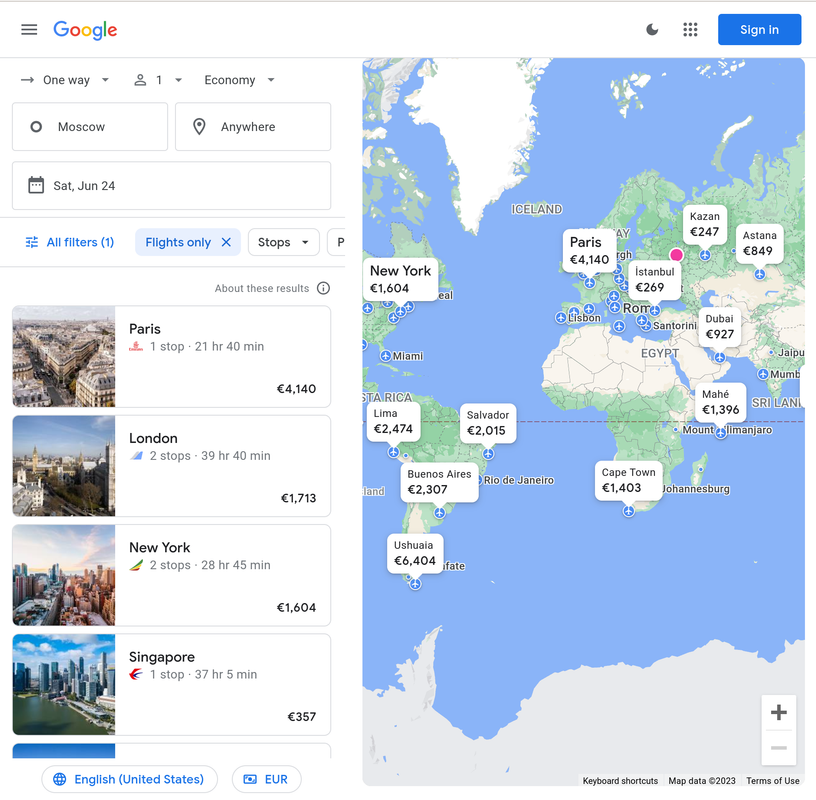816x800 pixels.
Task: Select the Salvador €2,015 map label
Action: (x=488, y=423)
